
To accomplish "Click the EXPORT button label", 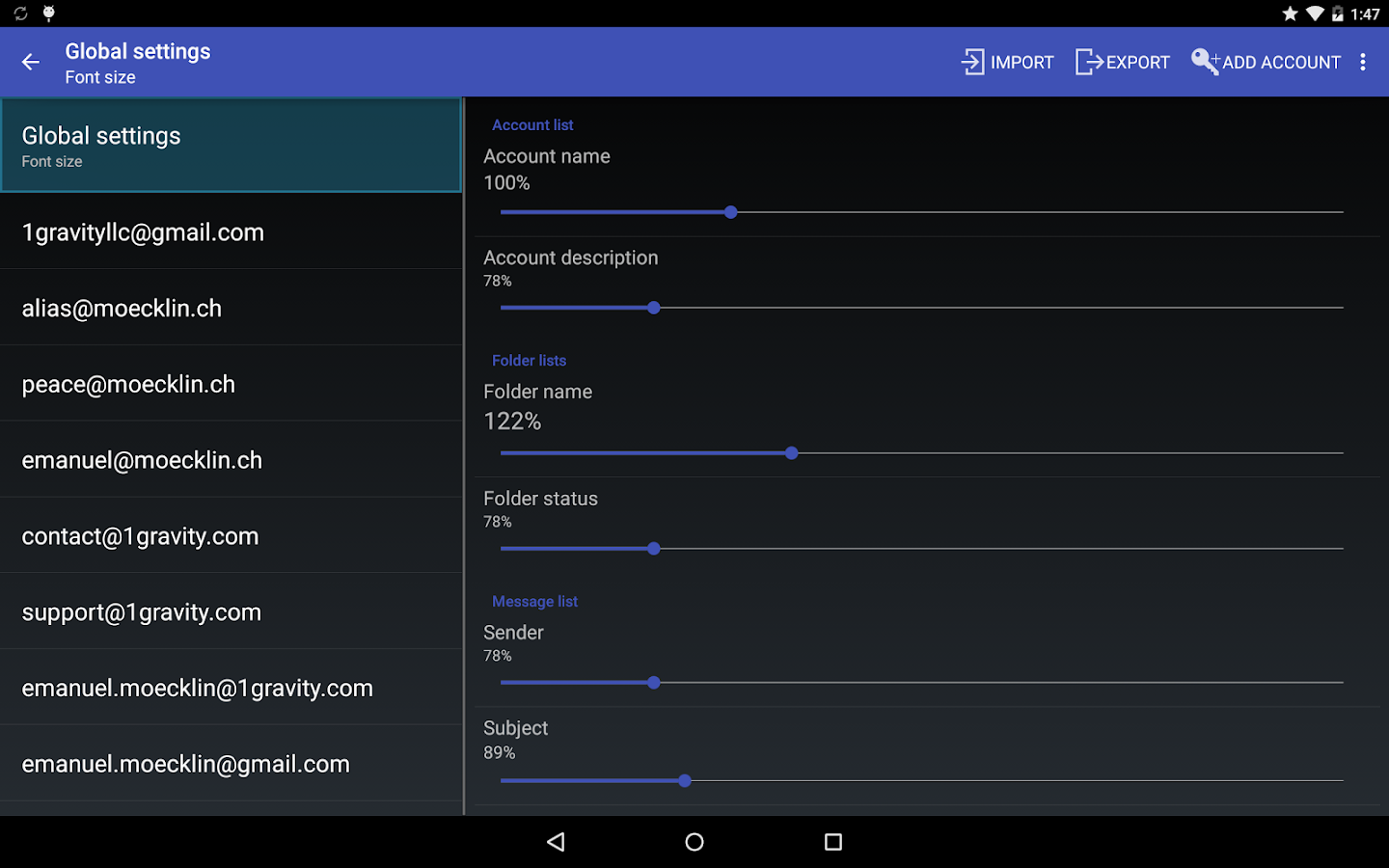I will [1137, 63].
